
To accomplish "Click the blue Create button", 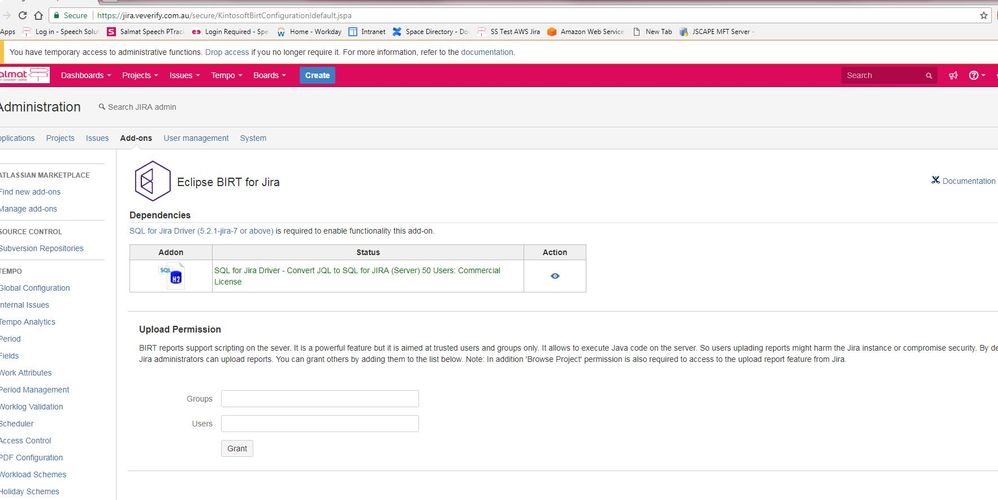I will click(317, 75).
